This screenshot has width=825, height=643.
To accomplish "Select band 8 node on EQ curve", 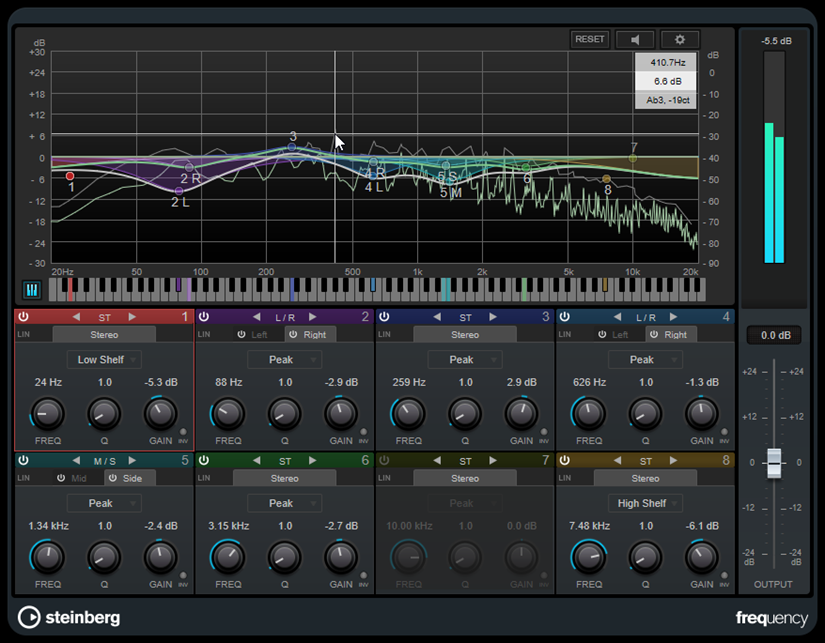I will (x=607, y=179).
